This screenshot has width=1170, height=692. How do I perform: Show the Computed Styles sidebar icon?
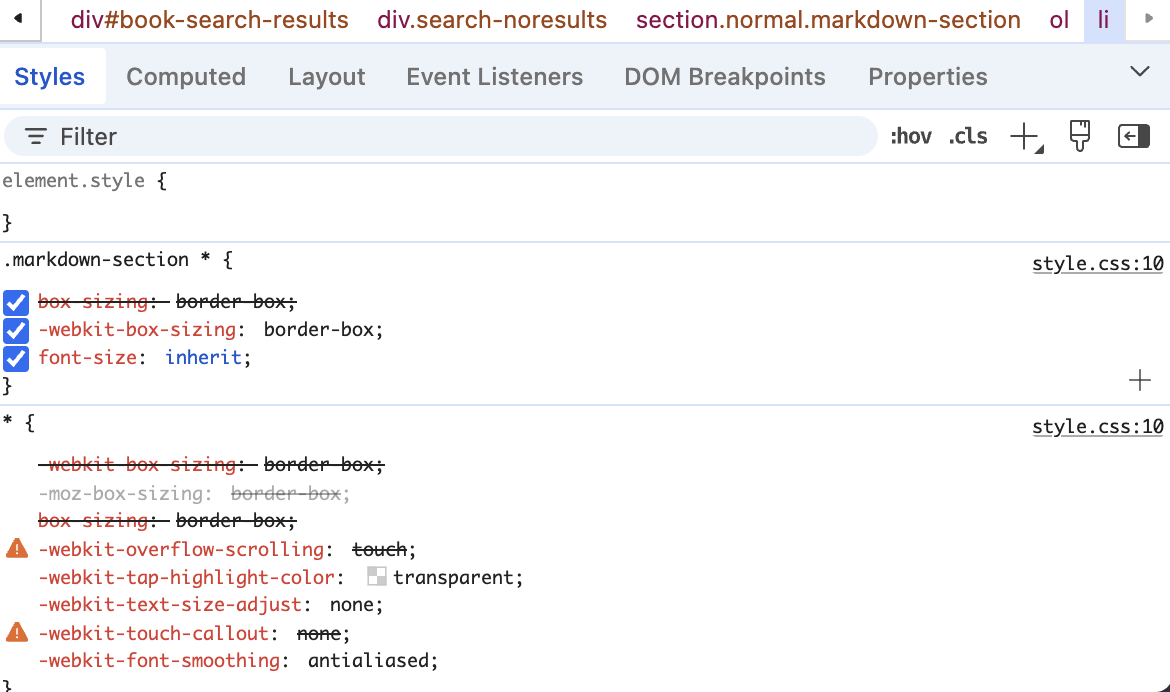tap(1133, 136)
